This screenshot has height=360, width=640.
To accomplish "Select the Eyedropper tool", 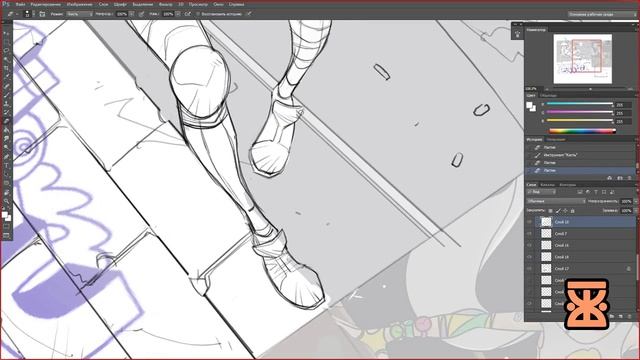I will [7, 77].
